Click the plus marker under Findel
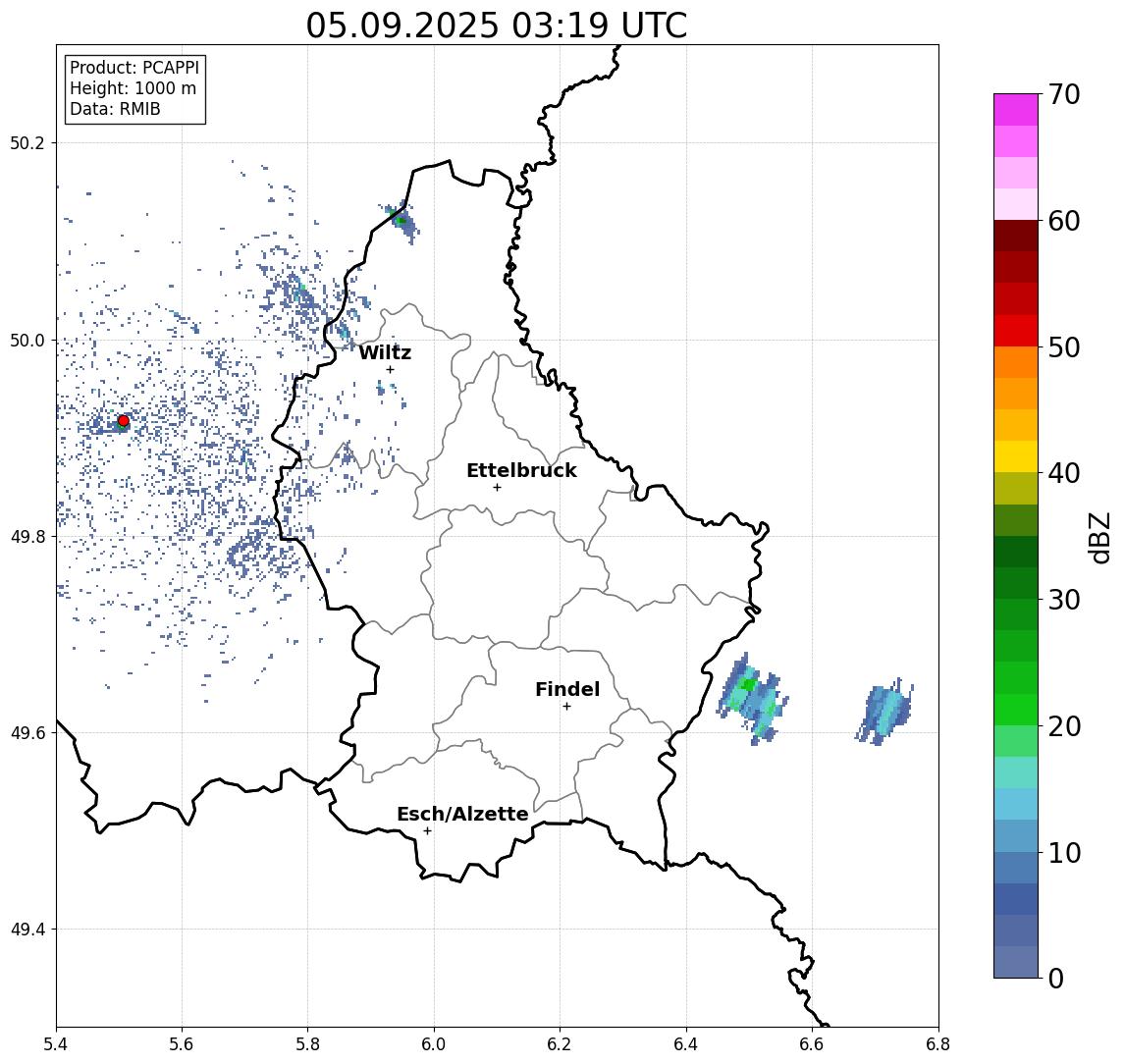Viewport: 1124px width, 1064px height. coord(566,707)
